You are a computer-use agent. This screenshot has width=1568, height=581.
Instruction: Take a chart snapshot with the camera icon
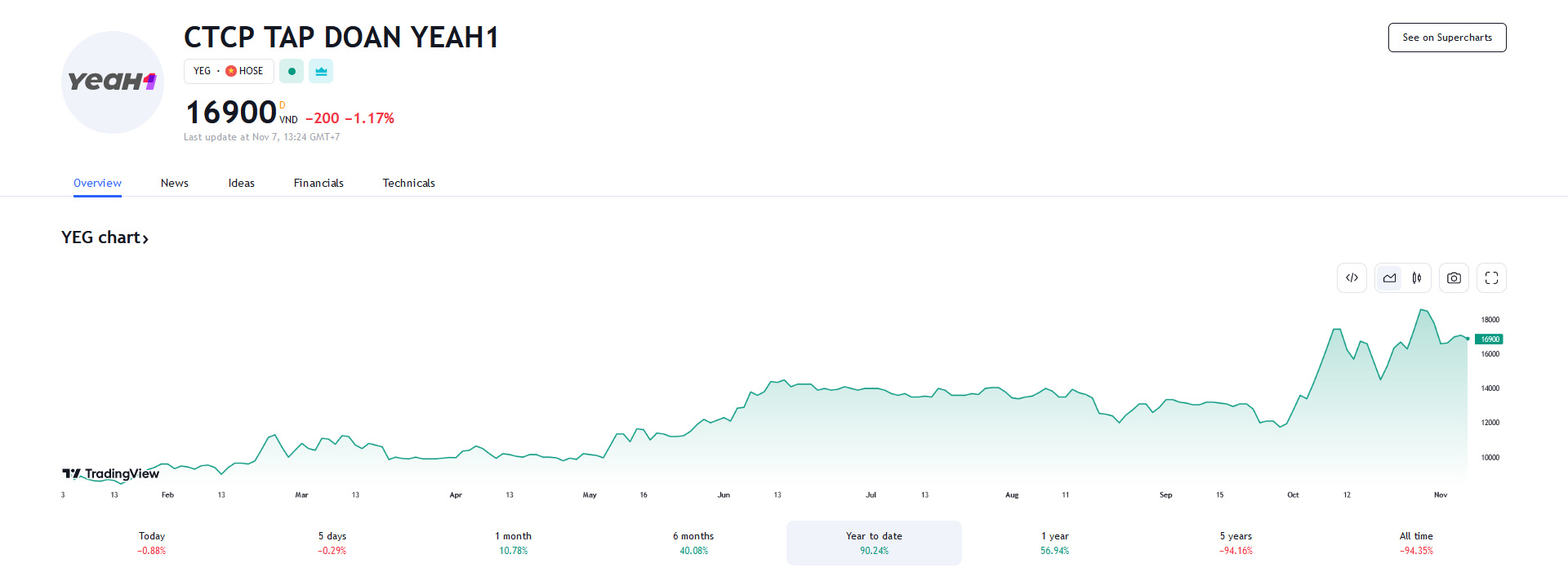tap(1454, 277)
